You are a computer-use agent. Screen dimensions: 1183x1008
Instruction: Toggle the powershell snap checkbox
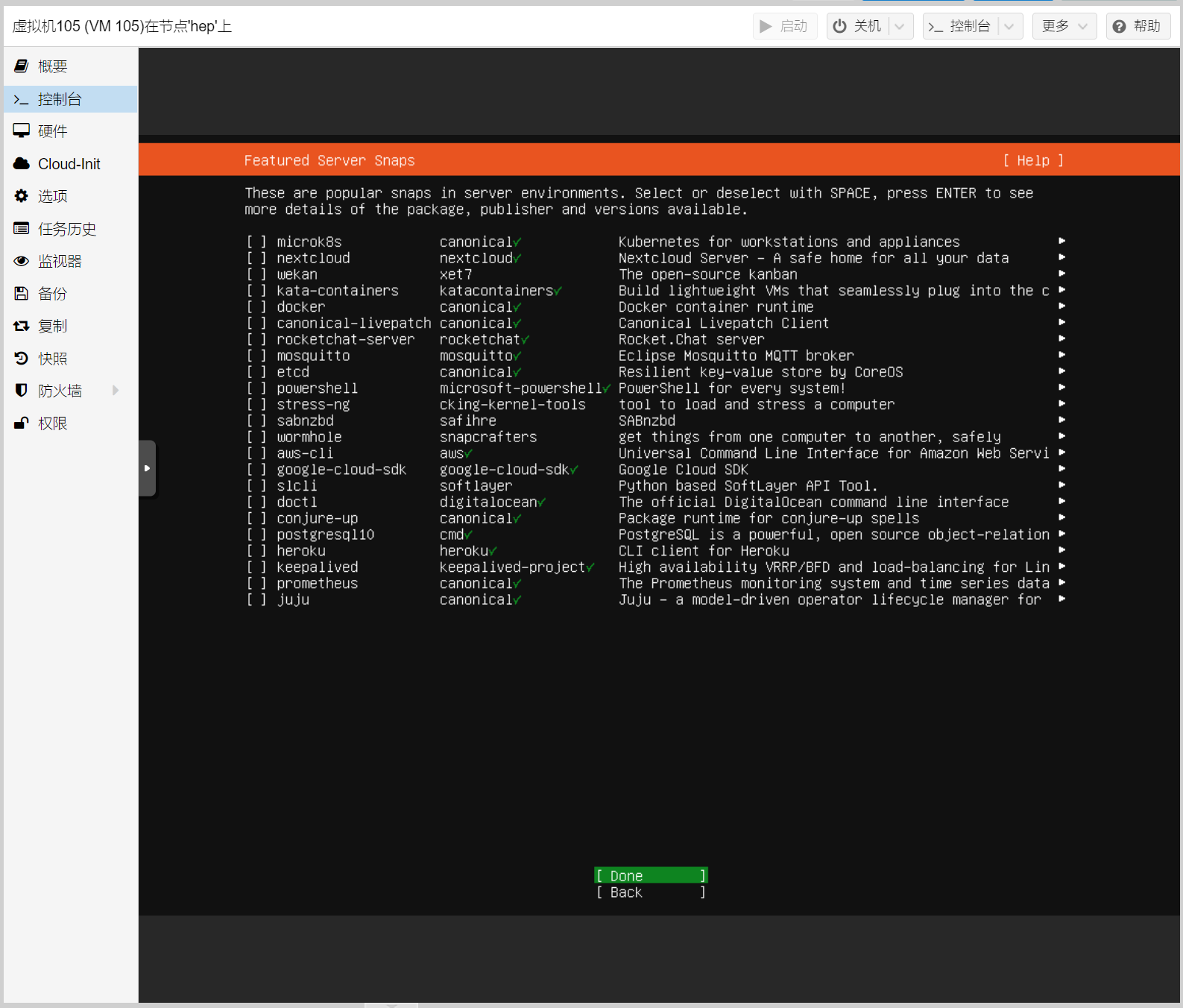tap(256, 388)
